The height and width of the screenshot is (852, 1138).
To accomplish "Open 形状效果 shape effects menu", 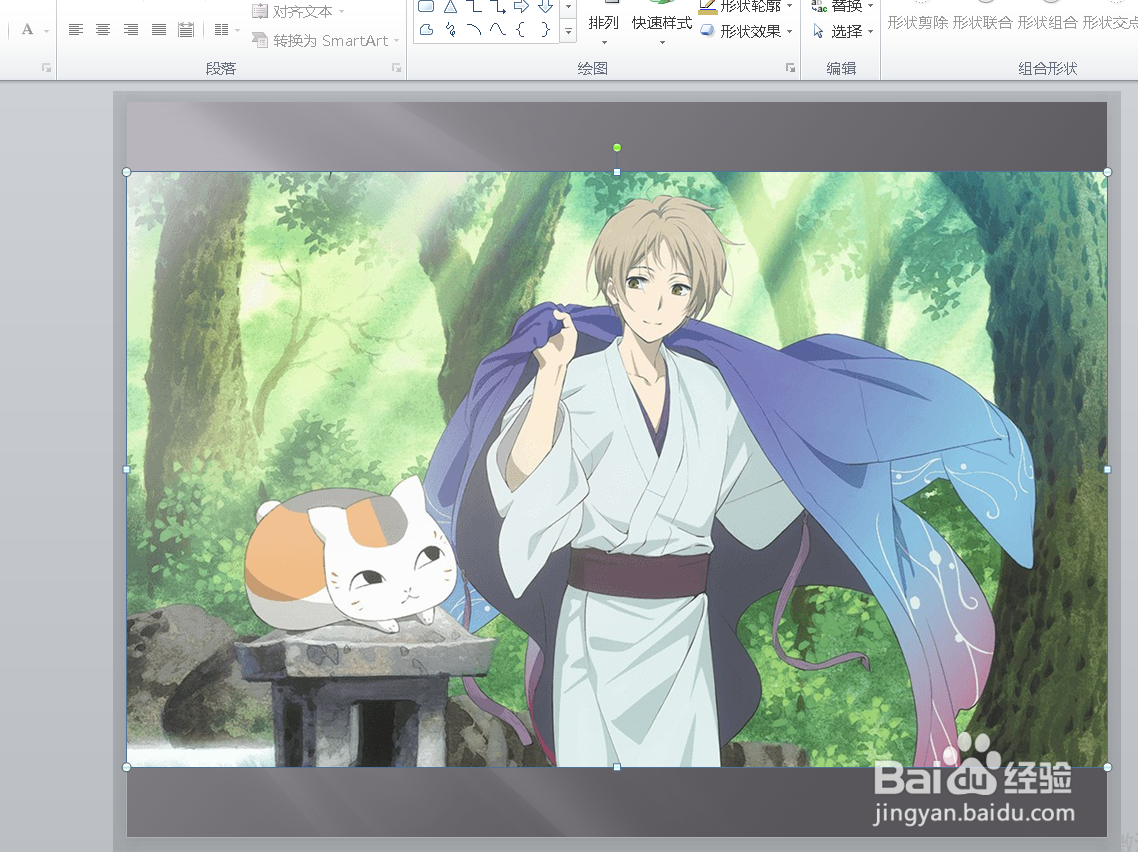I will 746,31.
